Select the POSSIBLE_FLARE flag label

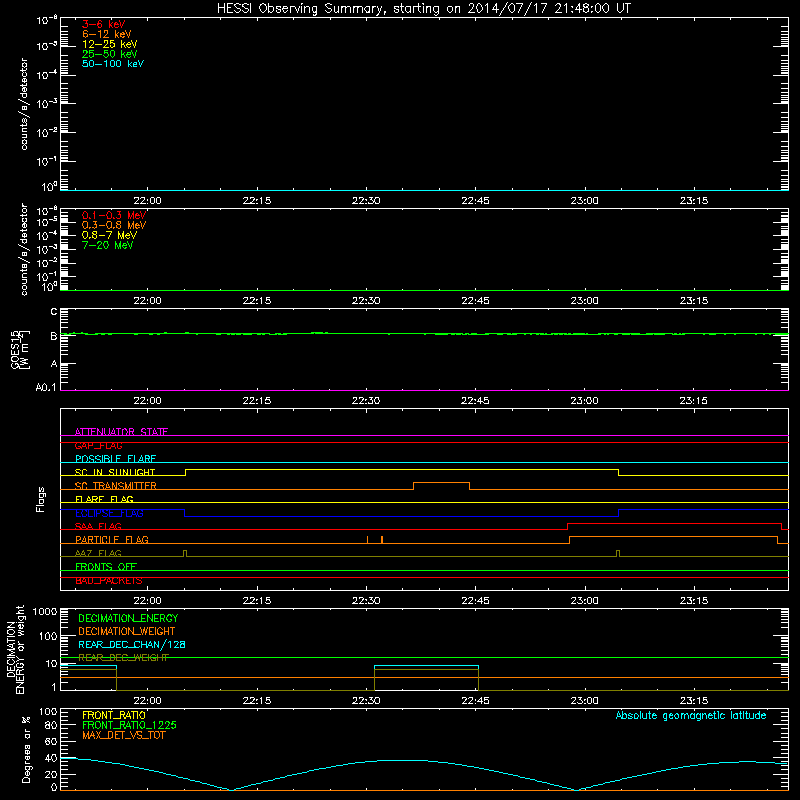click(x=115, y=459)
